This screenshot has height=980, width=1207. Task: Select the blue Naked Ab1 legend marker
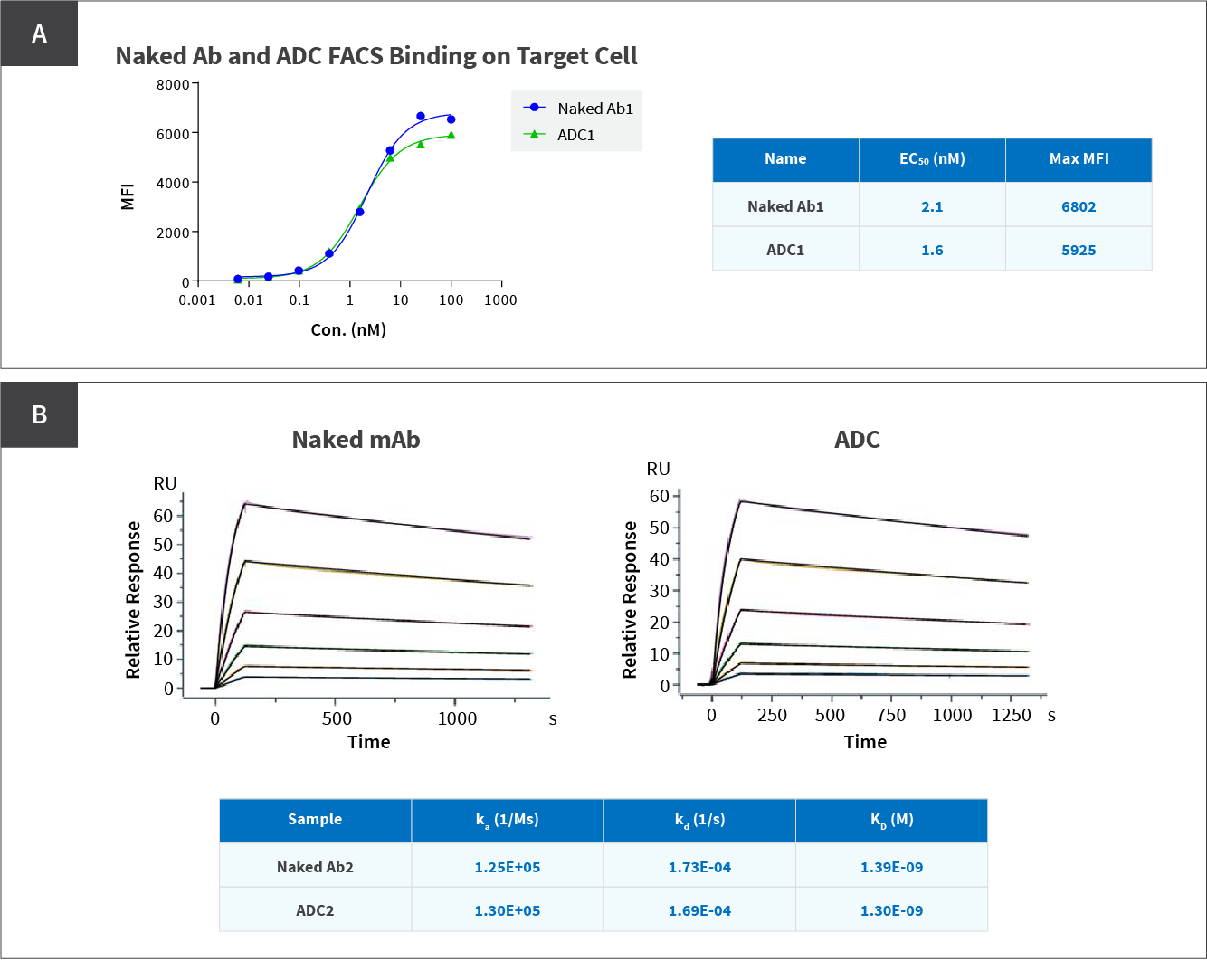point(535,108)
